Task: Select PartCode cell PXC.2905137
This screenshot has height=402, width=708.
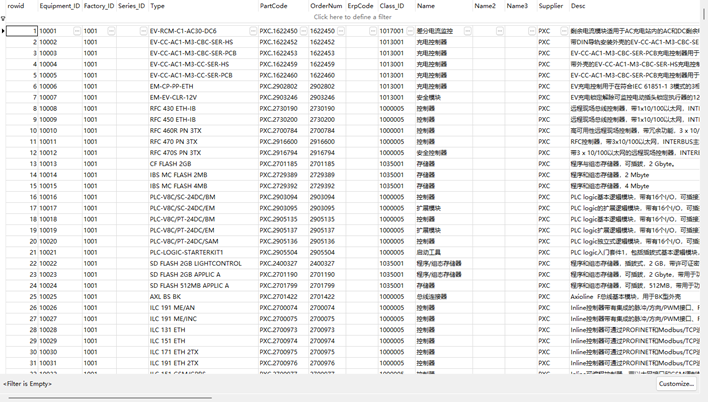Action: (x=283, y=230)
